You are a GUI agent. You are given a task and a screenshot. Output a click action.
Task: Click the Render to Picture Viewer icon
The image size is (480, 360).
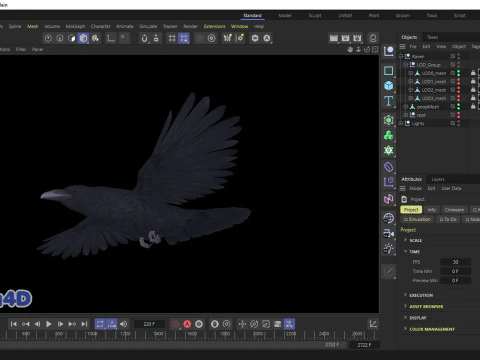(345, 38)
